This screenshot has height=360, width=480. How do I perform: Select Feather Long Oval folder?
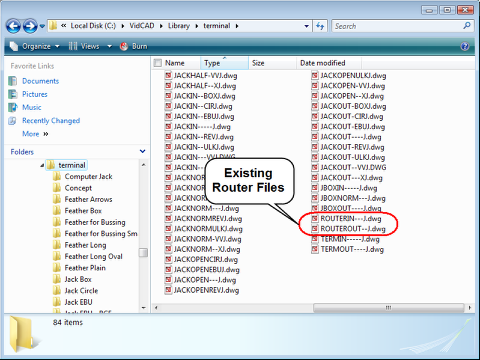click(x=93, y=256)
